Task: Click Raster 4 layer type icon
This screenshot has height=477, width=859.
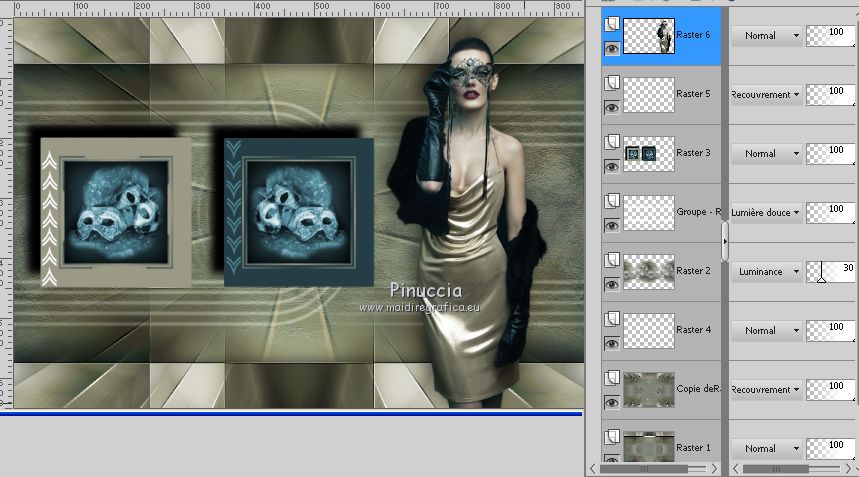Action: coord(611,319)
